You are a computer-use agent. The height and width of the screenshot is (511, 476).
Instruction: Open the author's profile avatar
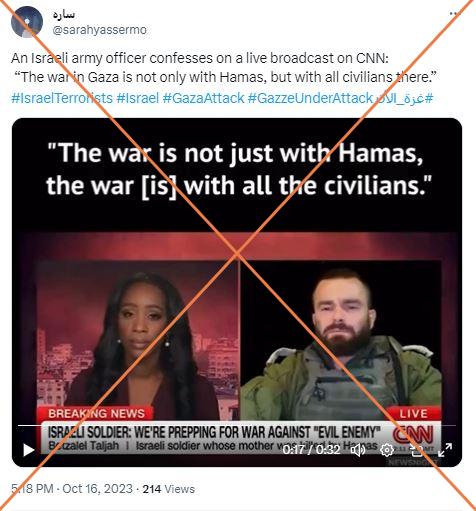pyautogui.click(x=27, y=22)
